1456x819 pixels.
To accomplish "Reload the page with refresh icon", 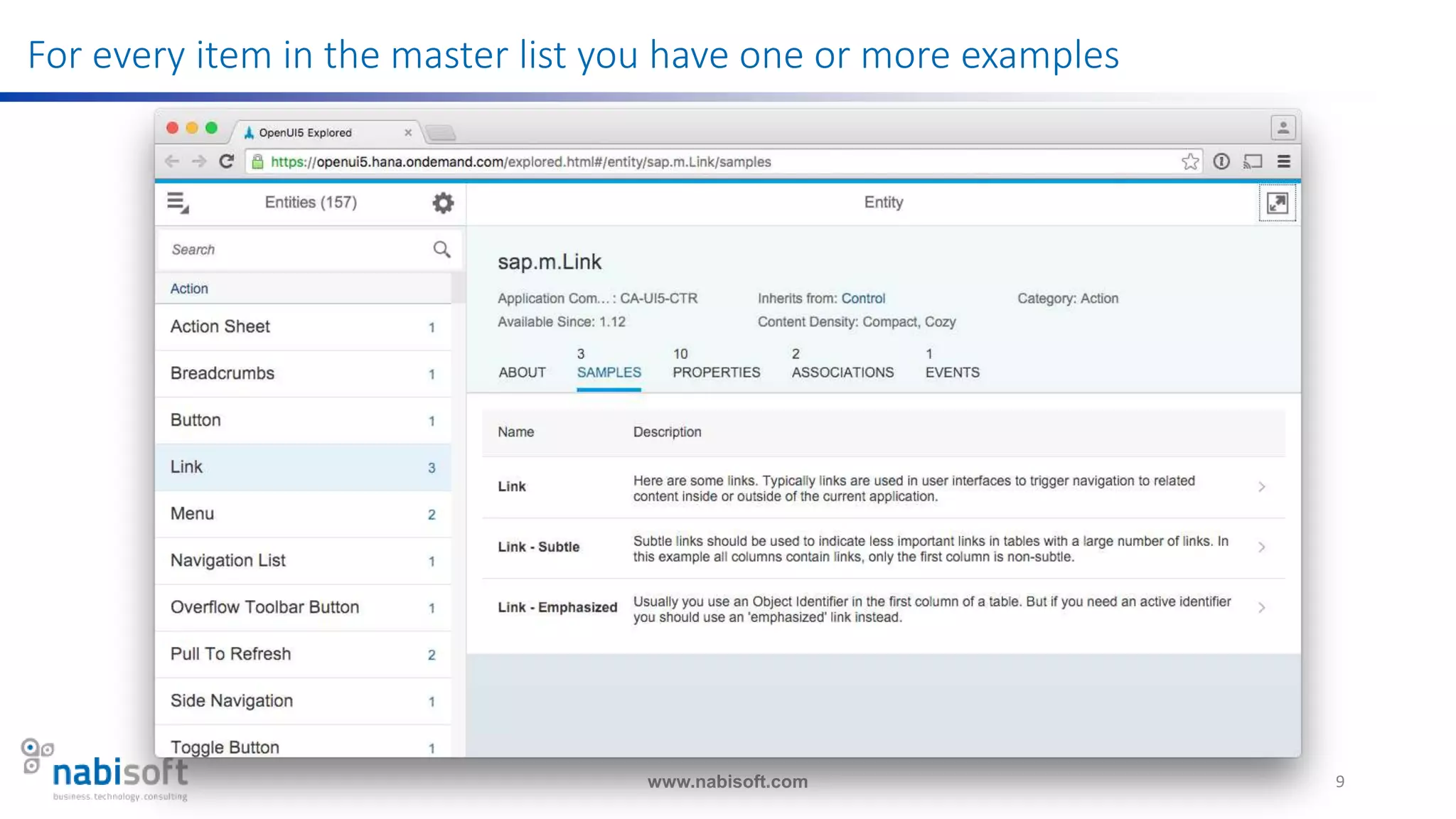I will [226, 161].
